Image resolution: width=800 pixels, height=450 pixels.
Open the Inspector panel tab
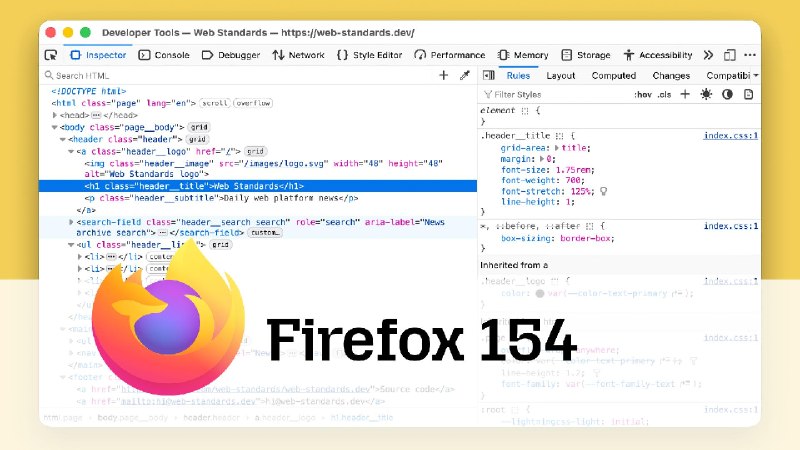pos(98,55)
